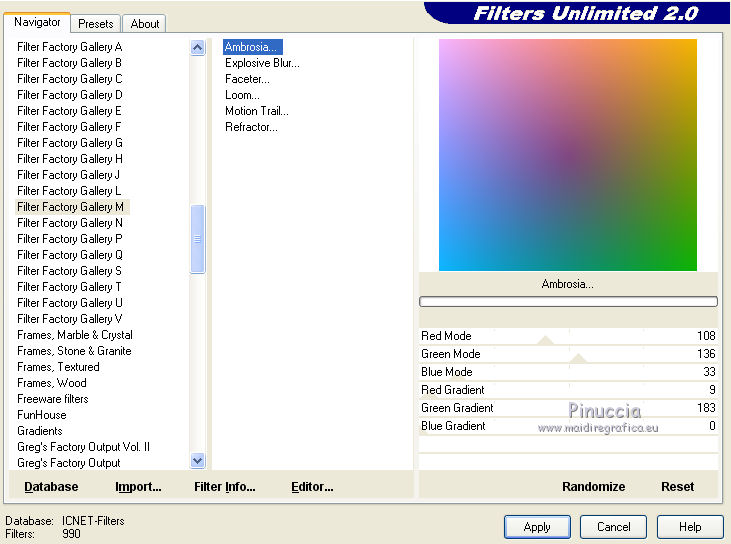Choose the Motion Trail filter
The image size is (731, 544).
pos(256,111)
